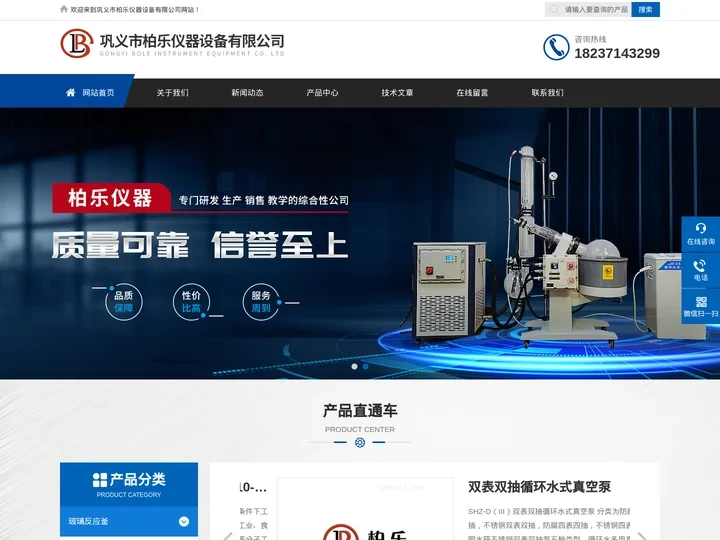The height and width of the screenshot is (540, 720).
Task: Click the company name 巩义市柏乐仪器设备有限公司
Action: coord(192,41)
